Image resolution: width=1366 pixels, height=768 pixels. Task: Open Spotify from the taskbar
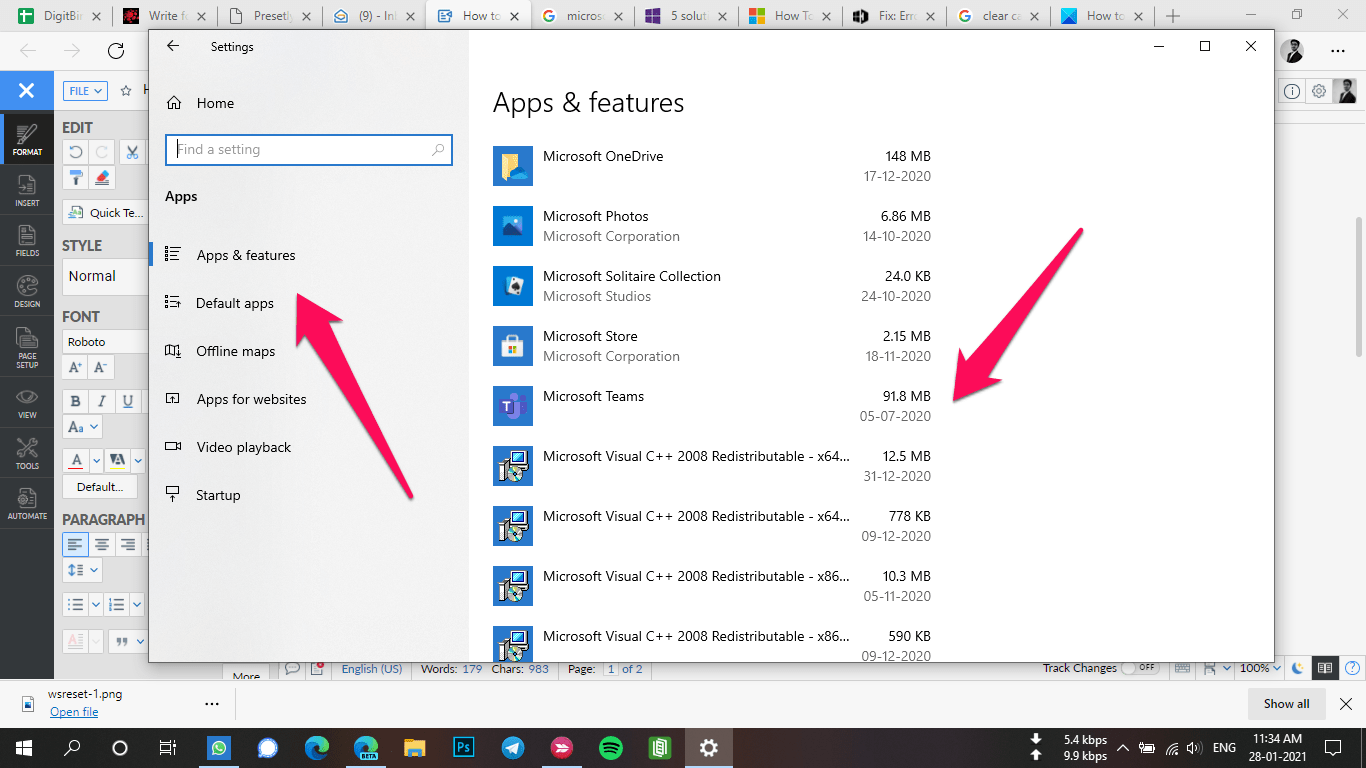[x=610, y=748]
